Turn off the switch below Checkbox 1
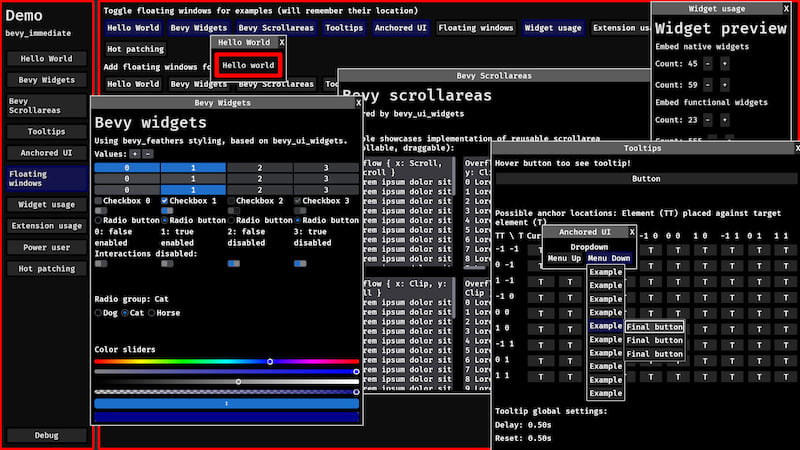Screen dimensions: 800x450 [x=167, y=211]
